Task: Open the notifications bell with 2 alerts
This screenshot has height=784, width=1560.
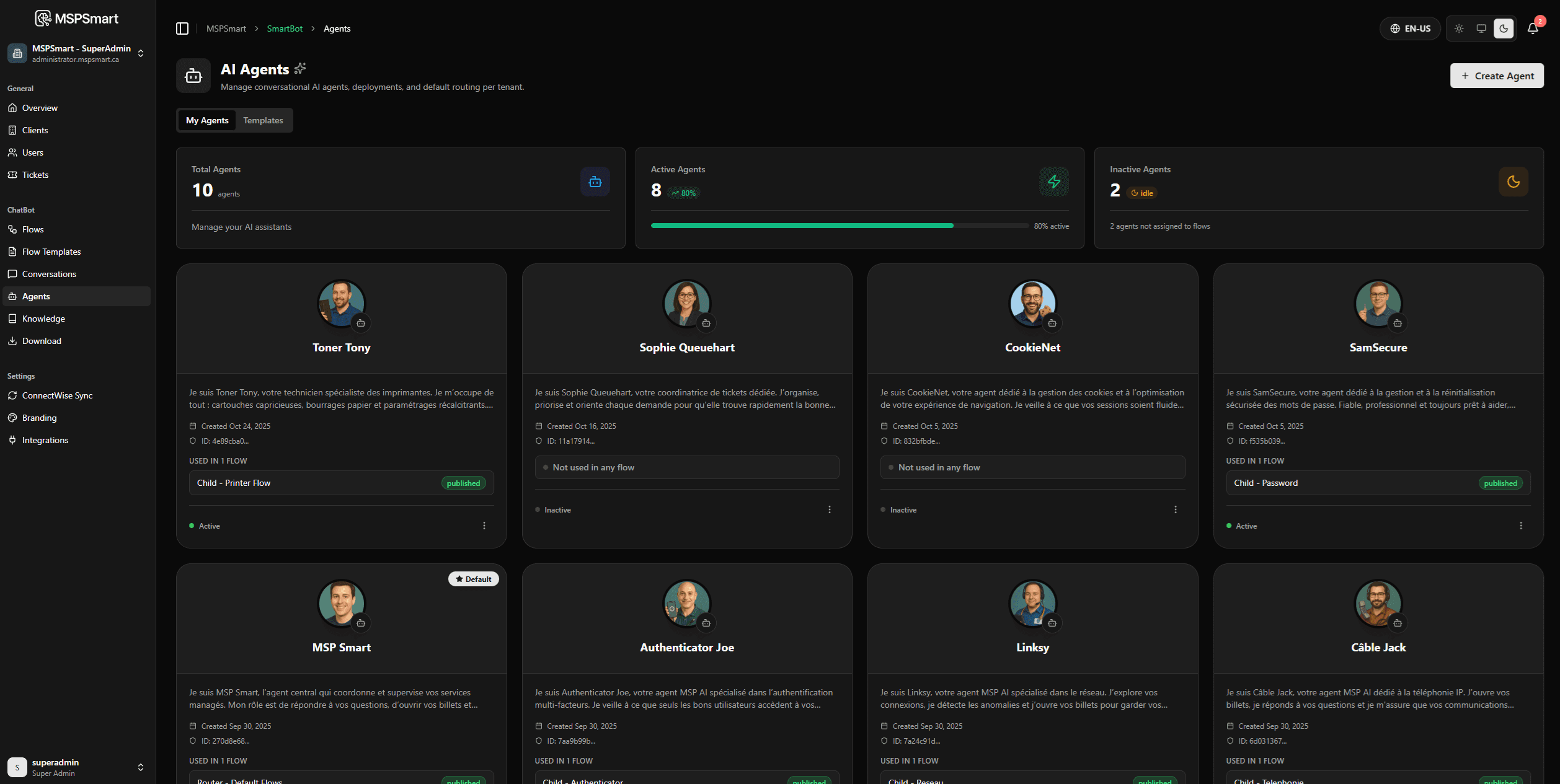Action: [x=1533, y=29]
